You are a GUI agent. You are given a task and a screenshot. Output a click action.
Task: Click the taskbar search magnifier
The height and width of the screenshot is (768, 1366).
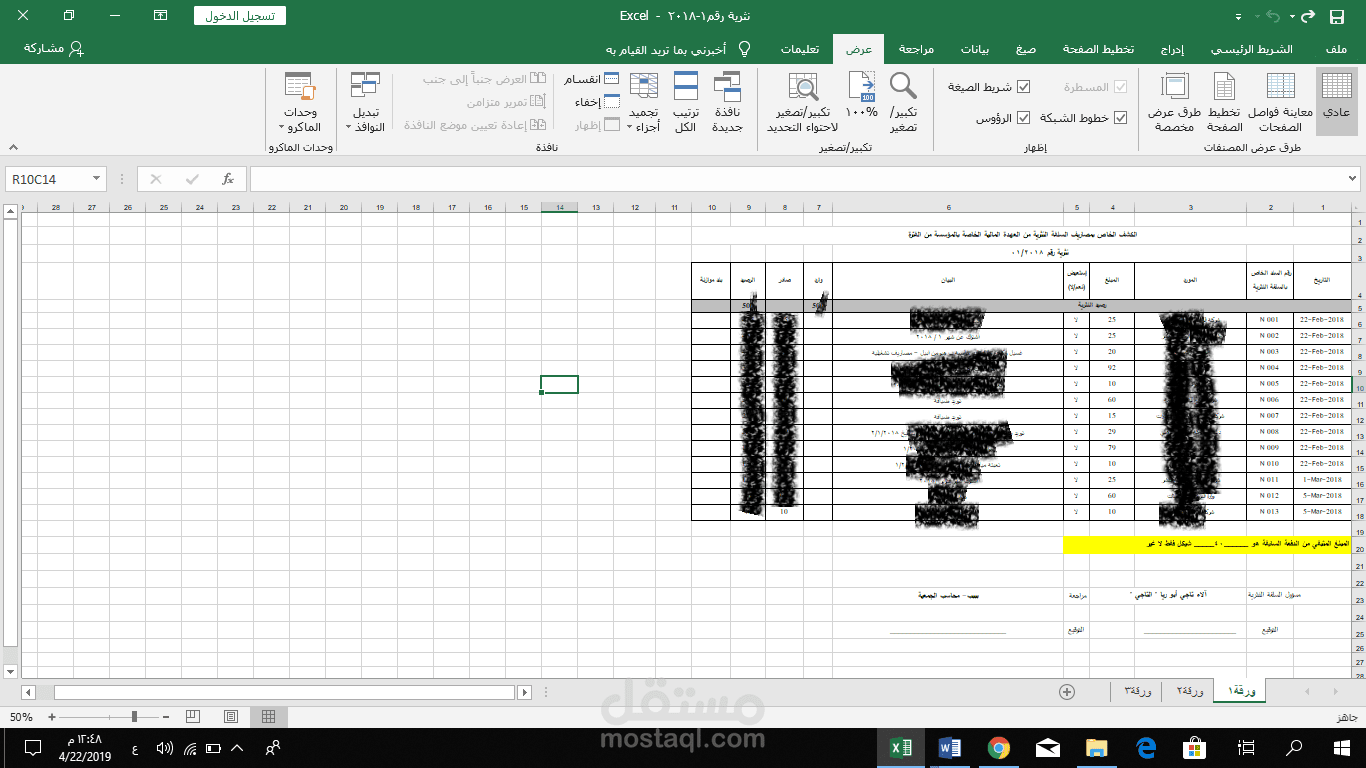(x=1294, y=747)
